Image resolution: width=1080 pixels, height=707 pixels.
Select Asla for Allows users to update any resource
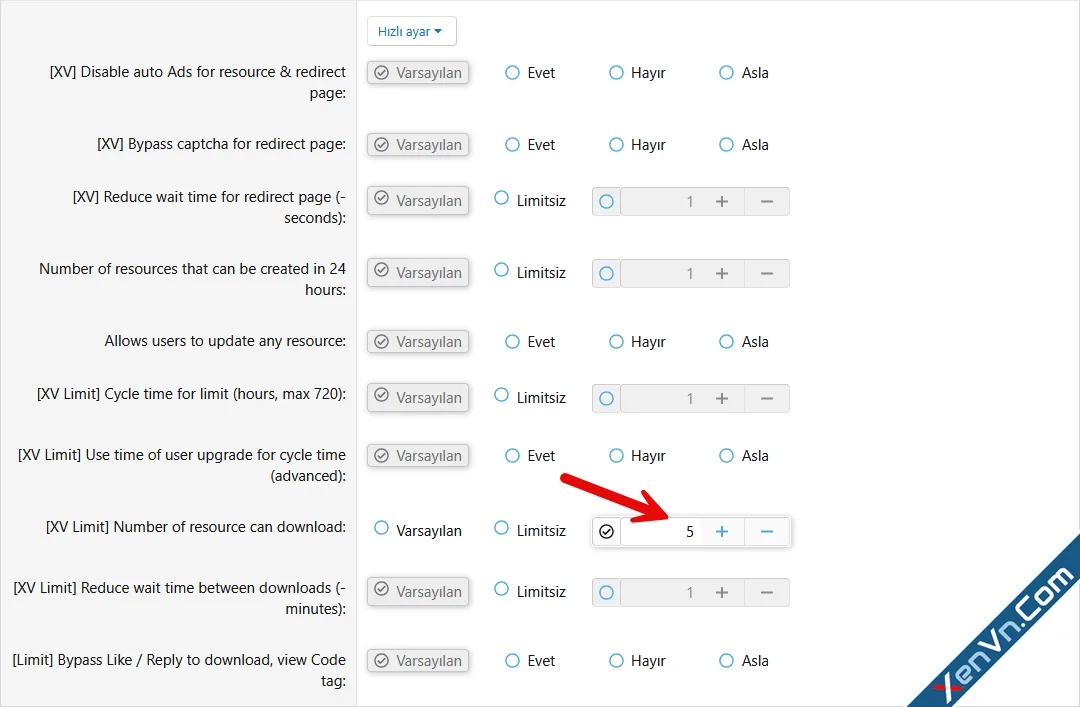click(727, 342)
